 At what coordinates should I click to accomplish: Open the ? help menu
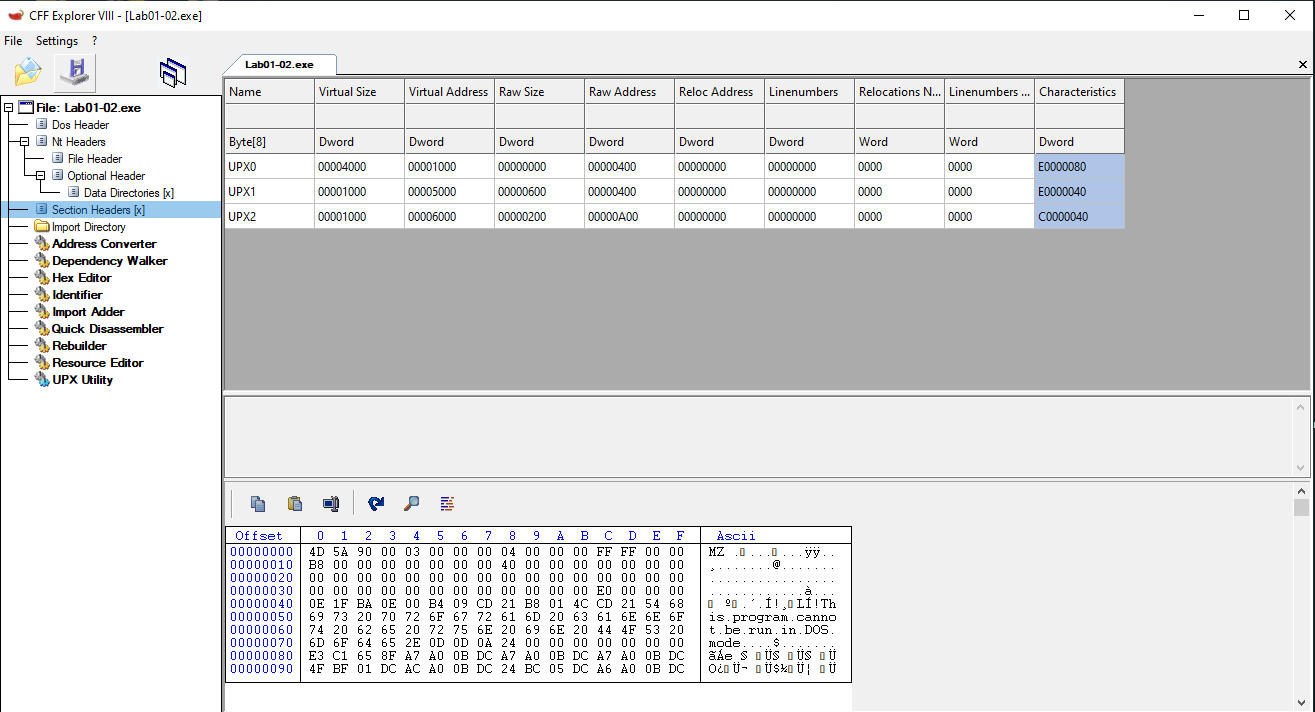[94, 41]
